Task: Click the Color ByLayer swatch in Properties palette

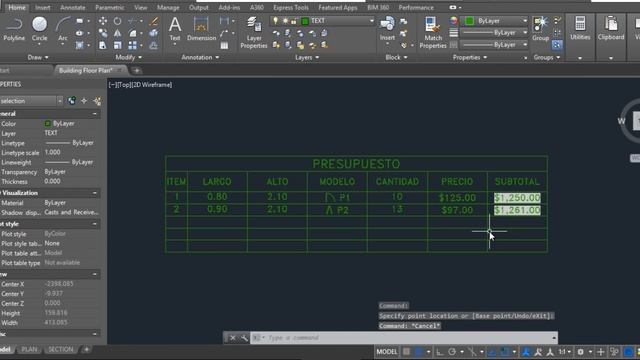Action: (47, 123)
